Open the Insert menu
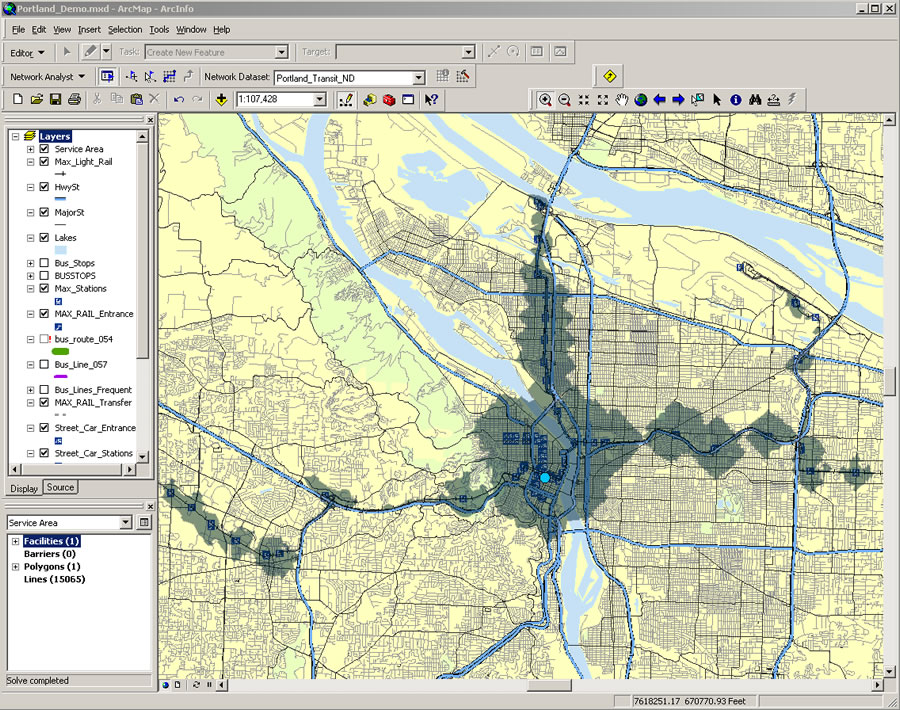Viewport: 900px width, 710px height. tap(89, 29)
